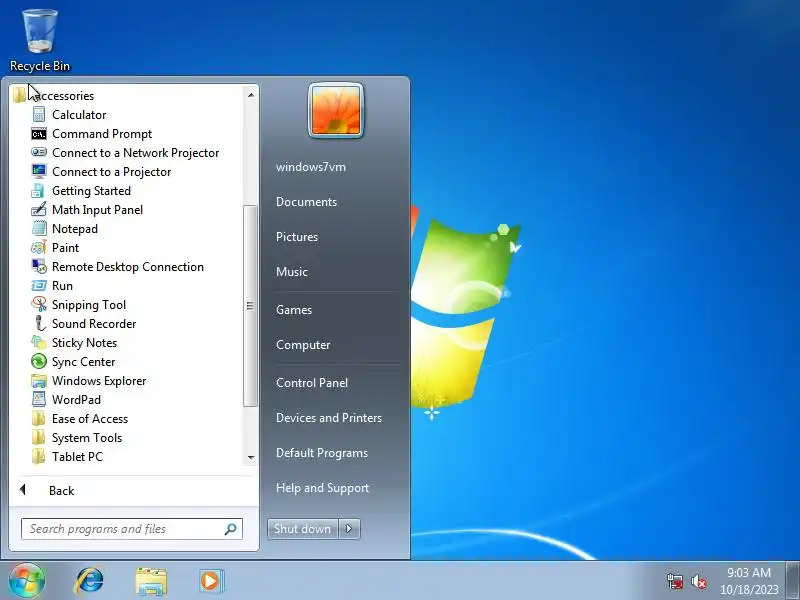Click the Connect to a Projector monitor icon

(39, 171)
